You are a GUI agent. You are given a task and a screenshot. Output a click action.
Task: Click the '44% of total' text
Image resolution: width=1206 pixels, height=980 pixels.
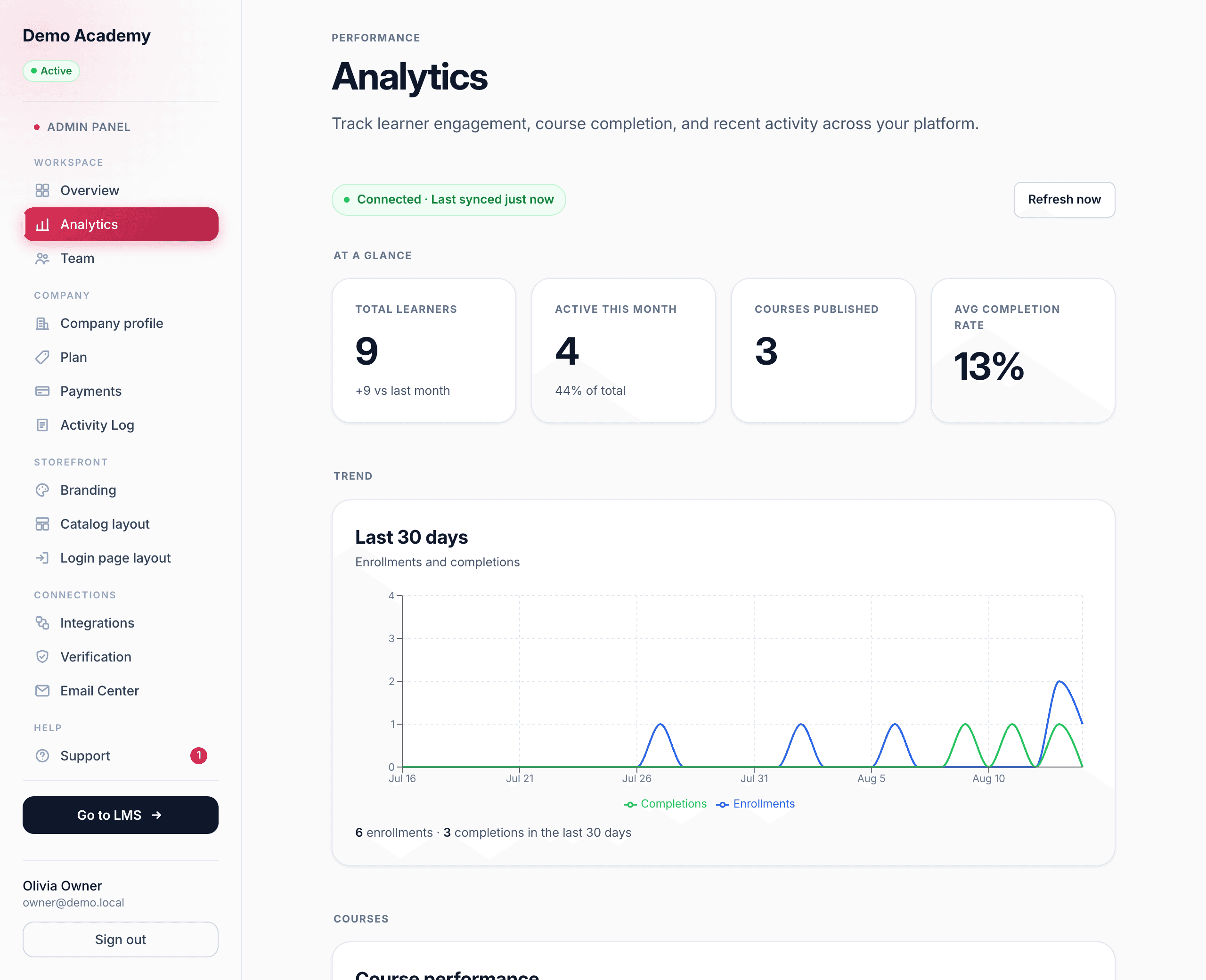[x=590, y=391]
